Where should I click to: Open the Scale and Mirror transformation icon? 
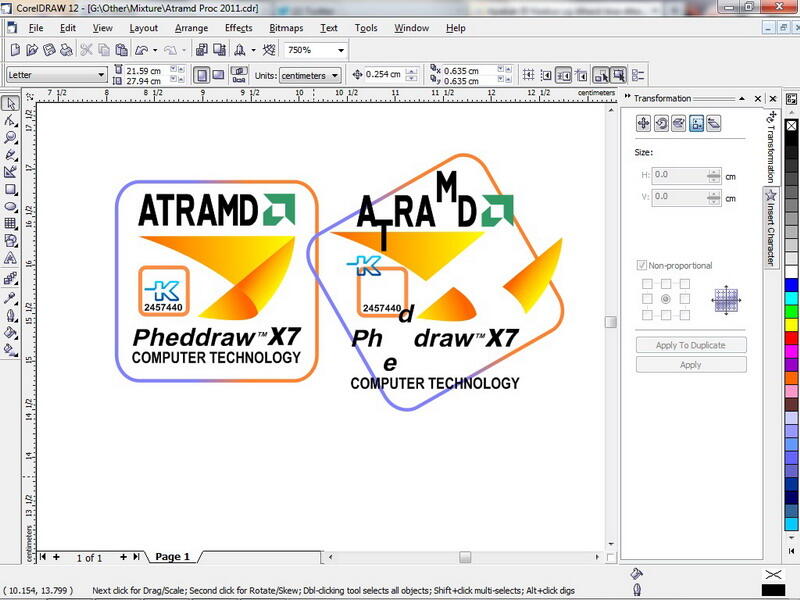click(679, 123)
